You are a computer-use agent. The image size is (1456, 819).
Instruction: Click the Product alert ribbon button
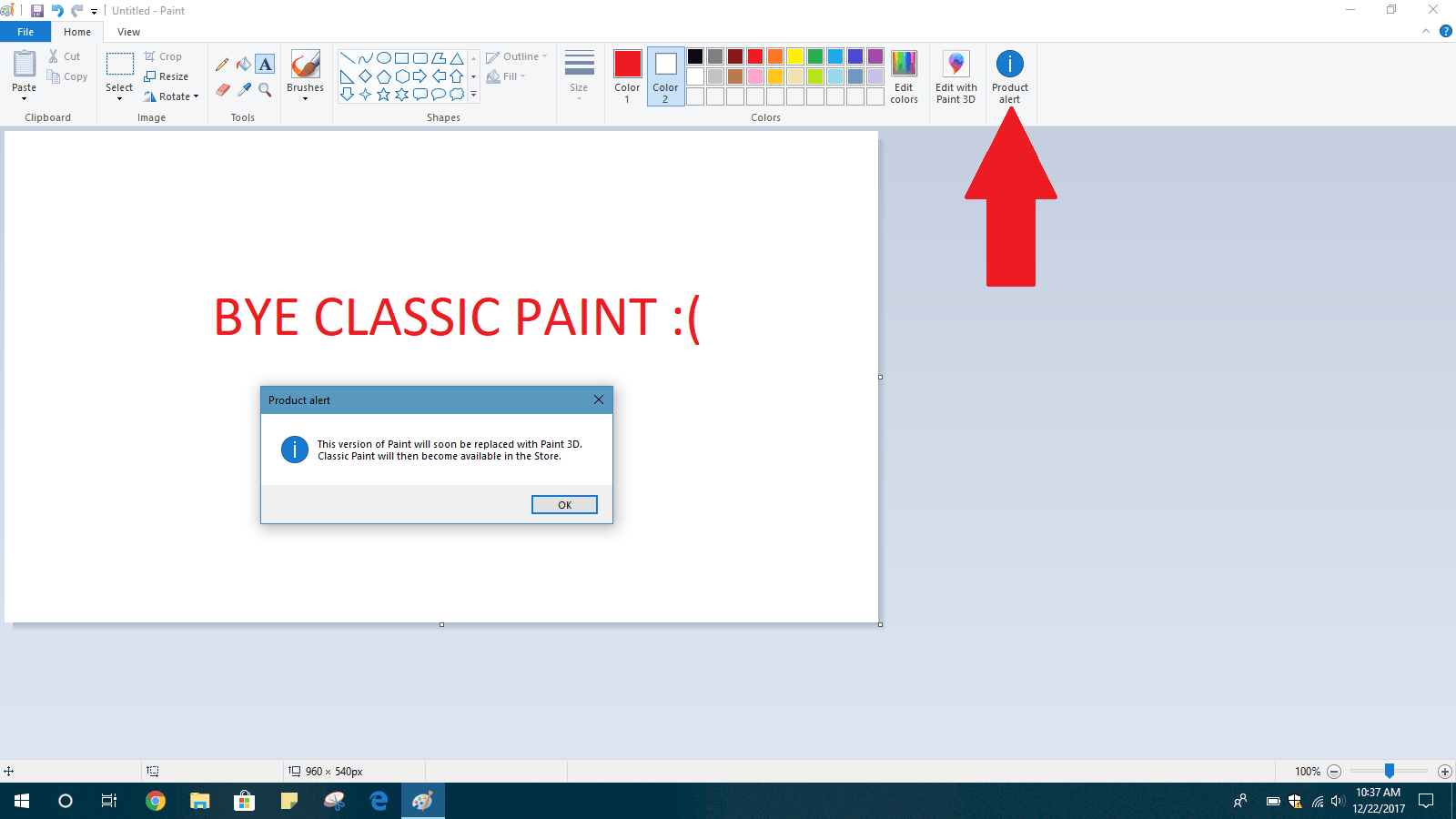[x=1010, y=76]
